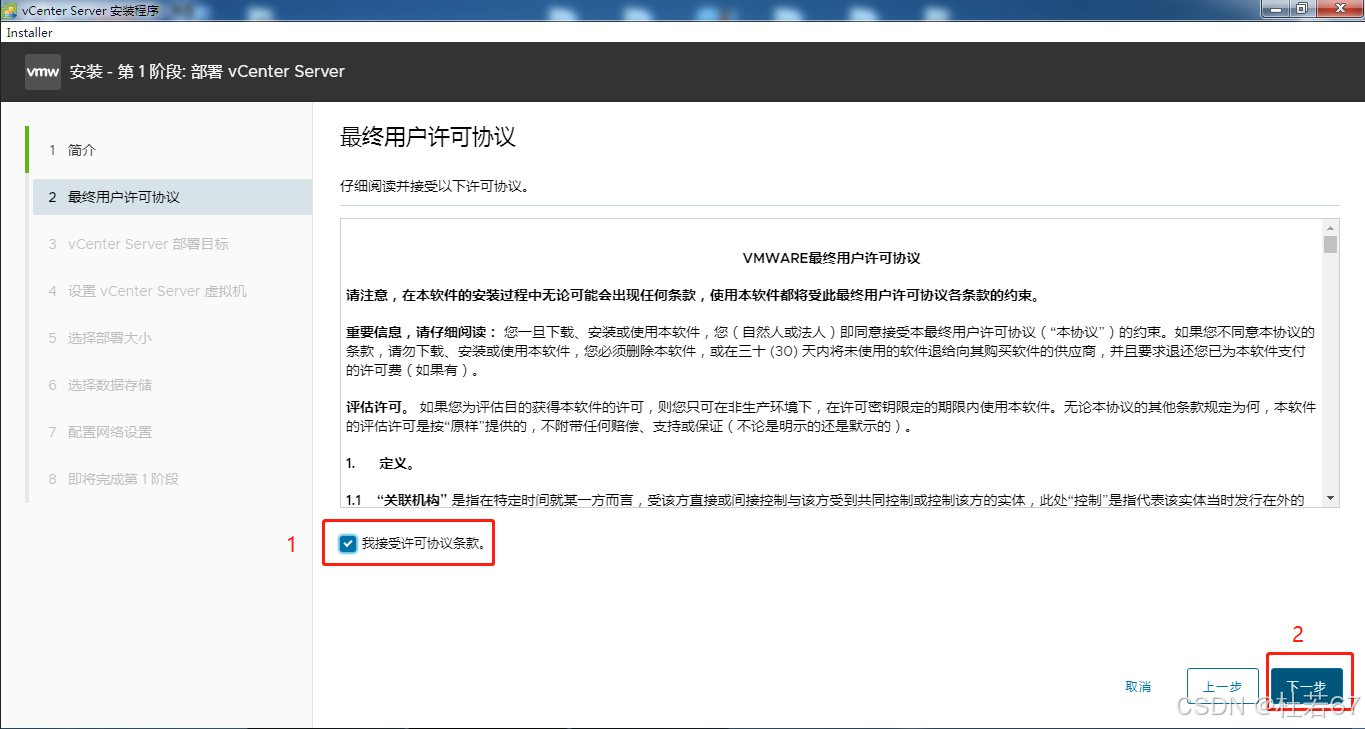Click the 评估许可 paragraph text
This screenshot has width=1365, height=729.
pyautogui.click(x=831, y=417)
